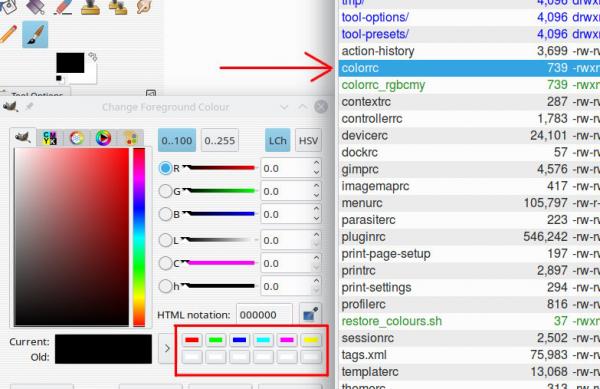The height and width of the screenshot is (389, 600).
Task: Open the Palette selector tab
Action: tap(130, 138)
